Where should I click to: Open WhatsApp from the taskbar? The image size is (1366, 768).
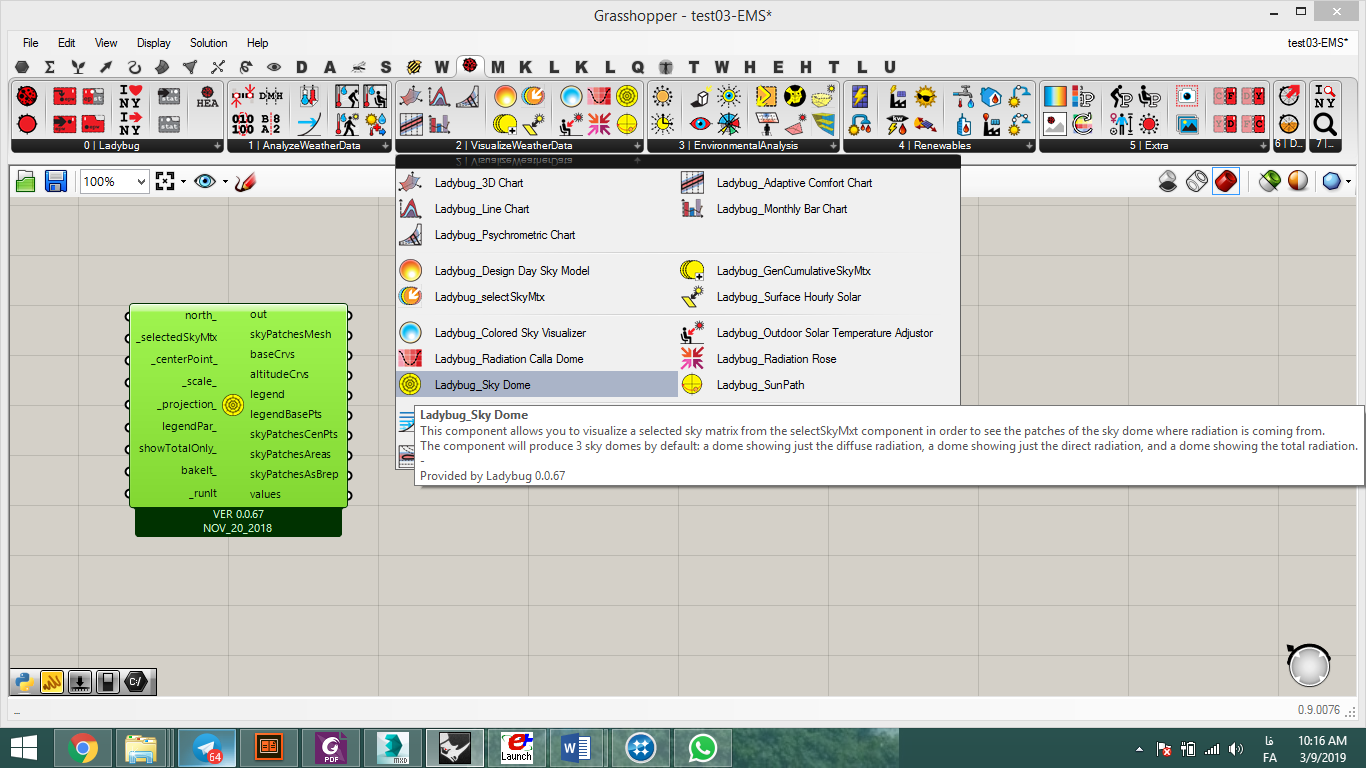click(702, 748)
